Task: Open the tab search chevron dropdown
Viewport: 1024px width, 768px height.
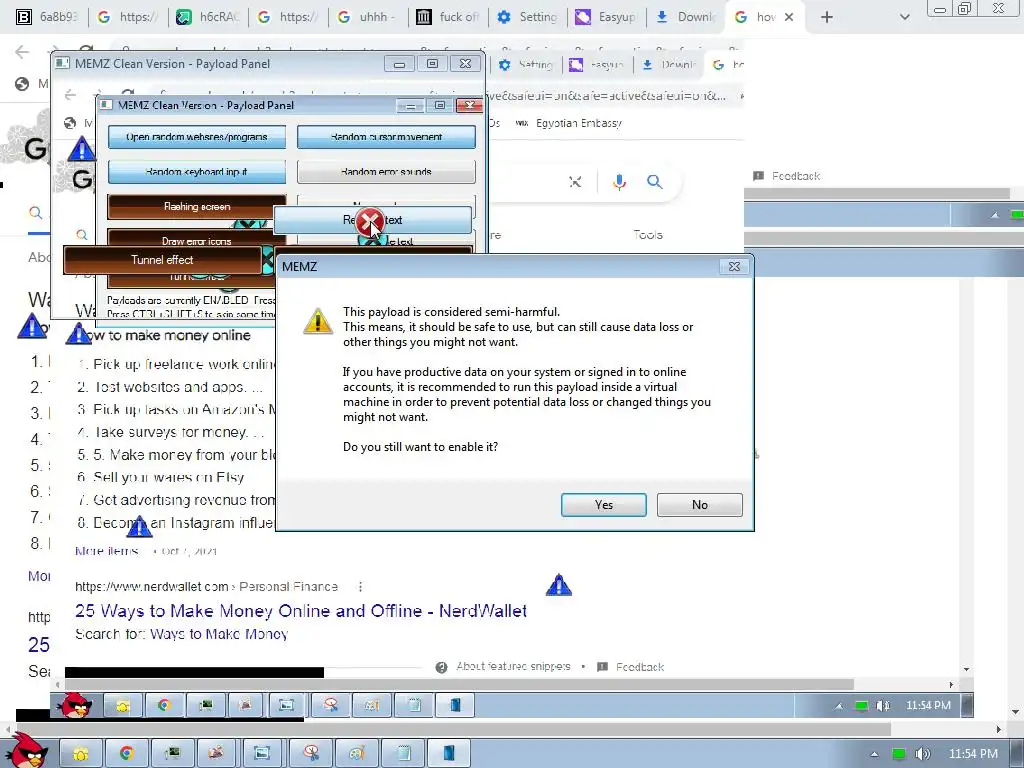Action: 904,17
